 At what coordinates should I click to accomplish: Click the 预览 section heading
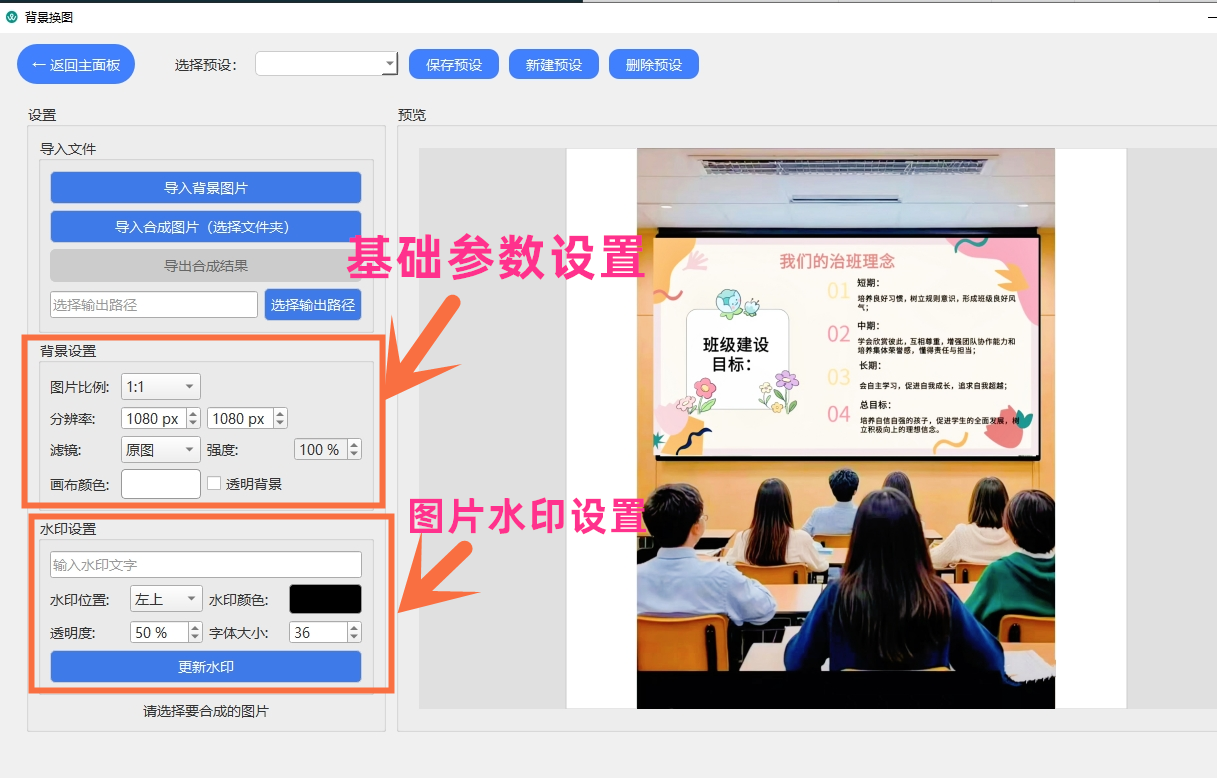(412, 115)
